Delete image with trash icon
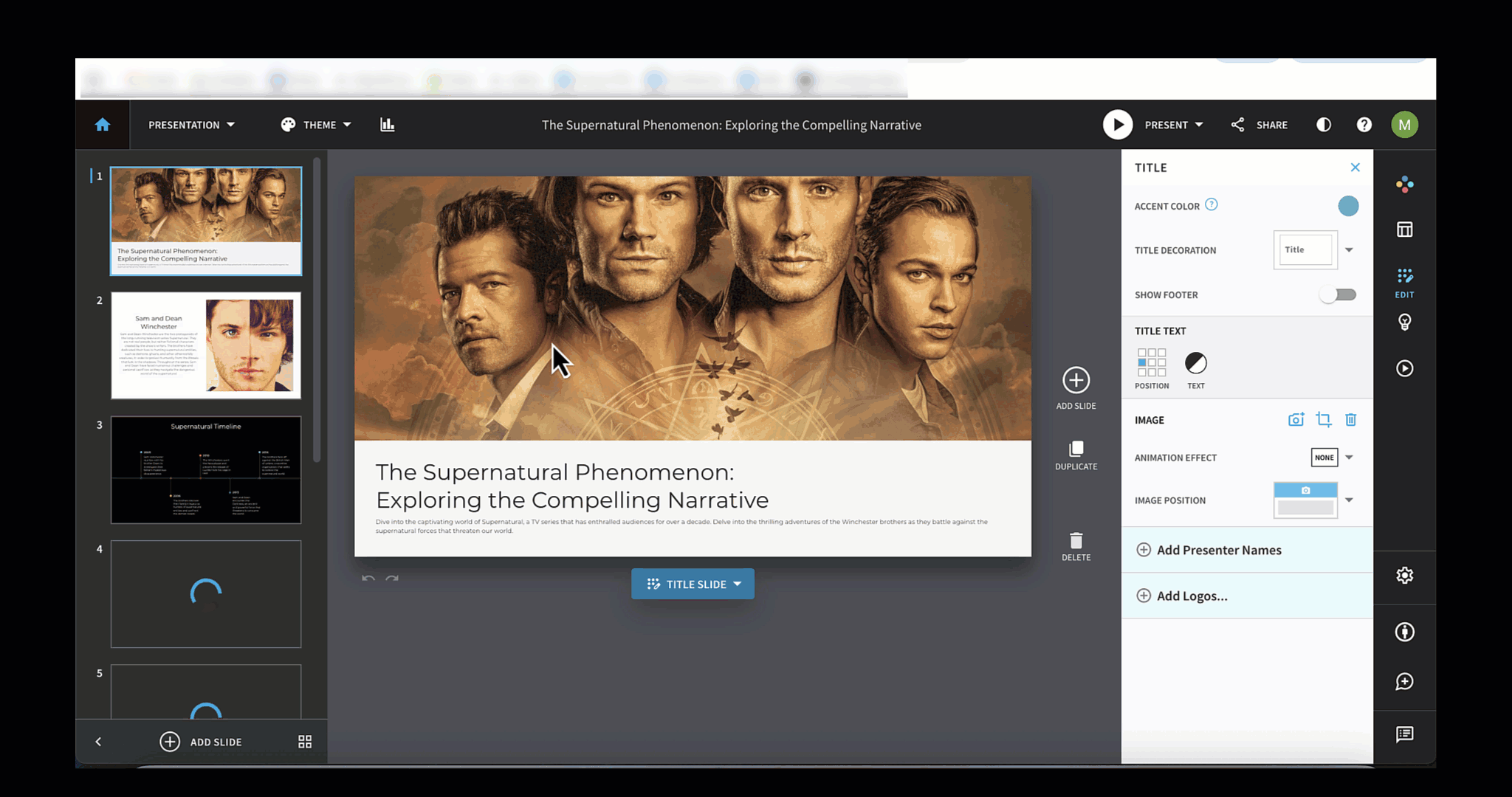This screenshot has width=1512, height=797. [x=1351, y=420]
